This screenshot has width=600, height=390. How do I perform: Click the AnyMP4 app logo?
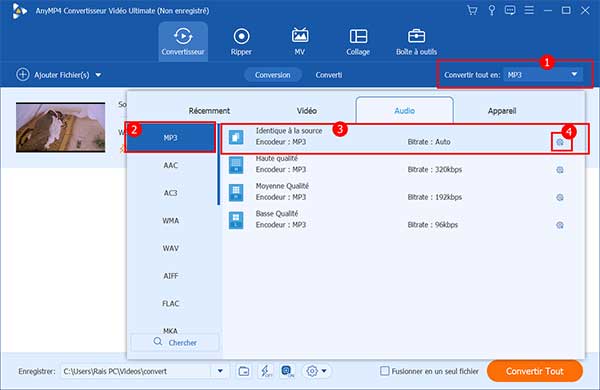19,11
